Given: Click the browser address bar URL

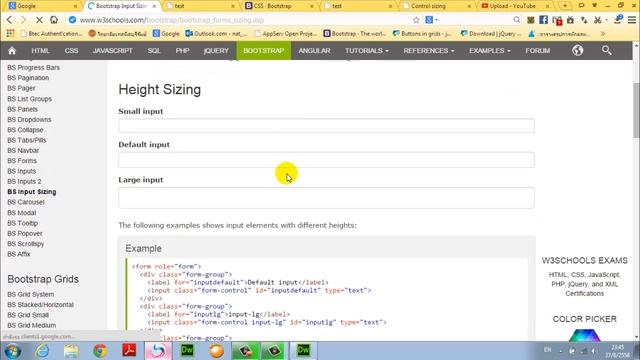Looking at the screenshot, I should pos(171,20).
